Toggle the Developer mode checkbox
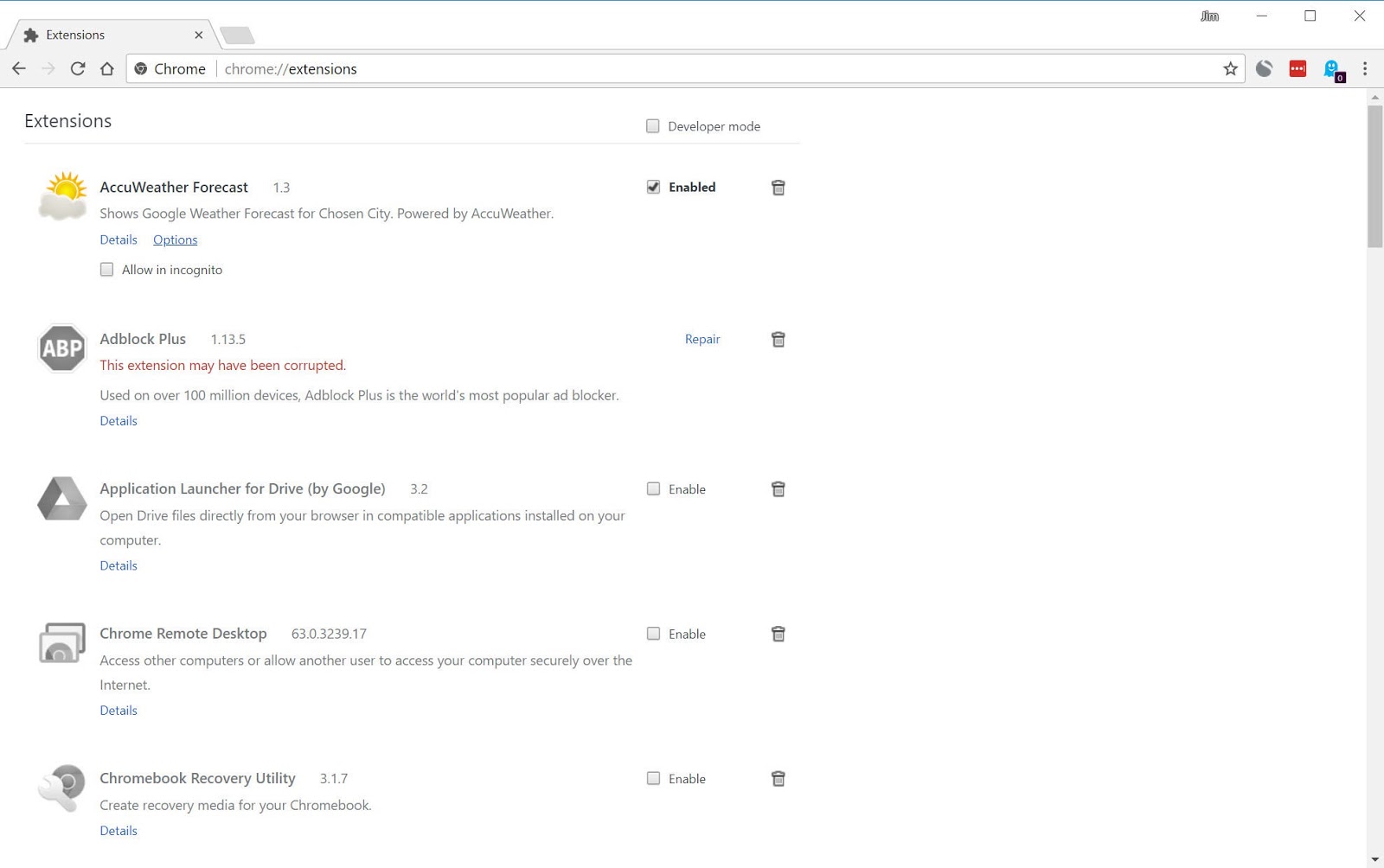 point(653,126)
